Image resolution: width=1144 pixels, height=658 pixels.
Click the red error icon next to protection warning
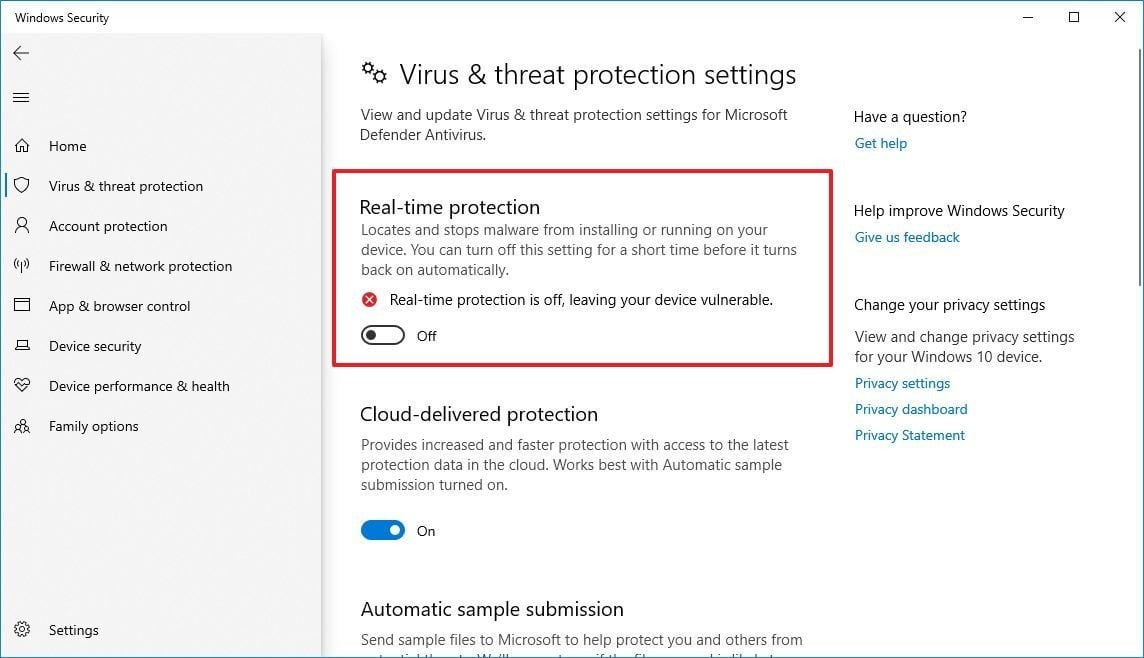(x=369, y=299)
